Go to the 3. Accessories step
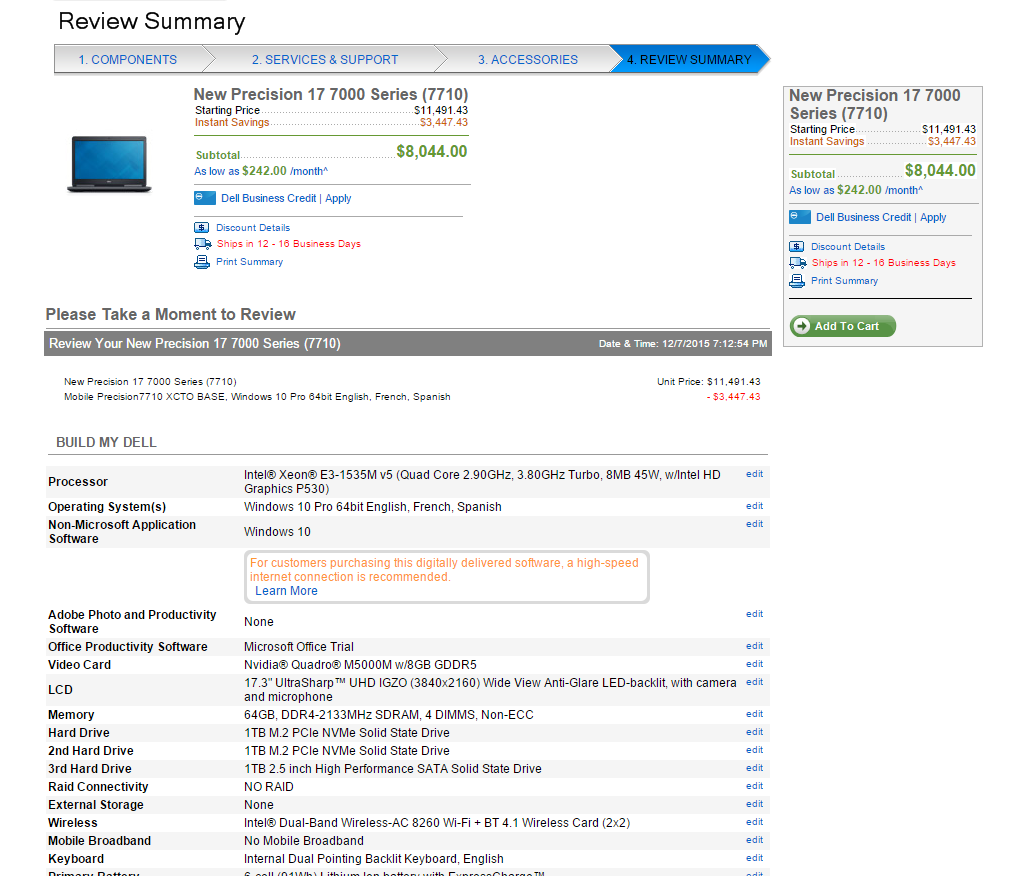The height and width of the screenshot is (876, 1036). coord(528,59)
